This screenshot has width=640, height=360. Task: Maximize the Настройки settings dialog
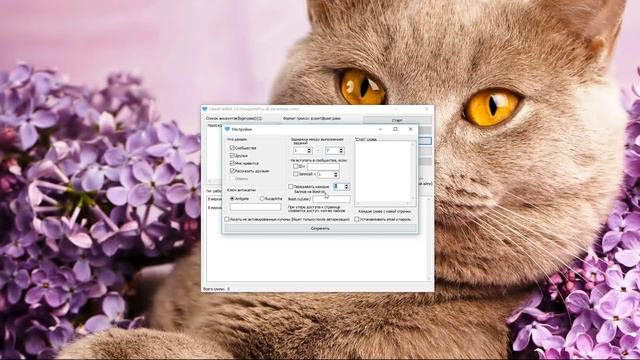click(x=395, y=129)
